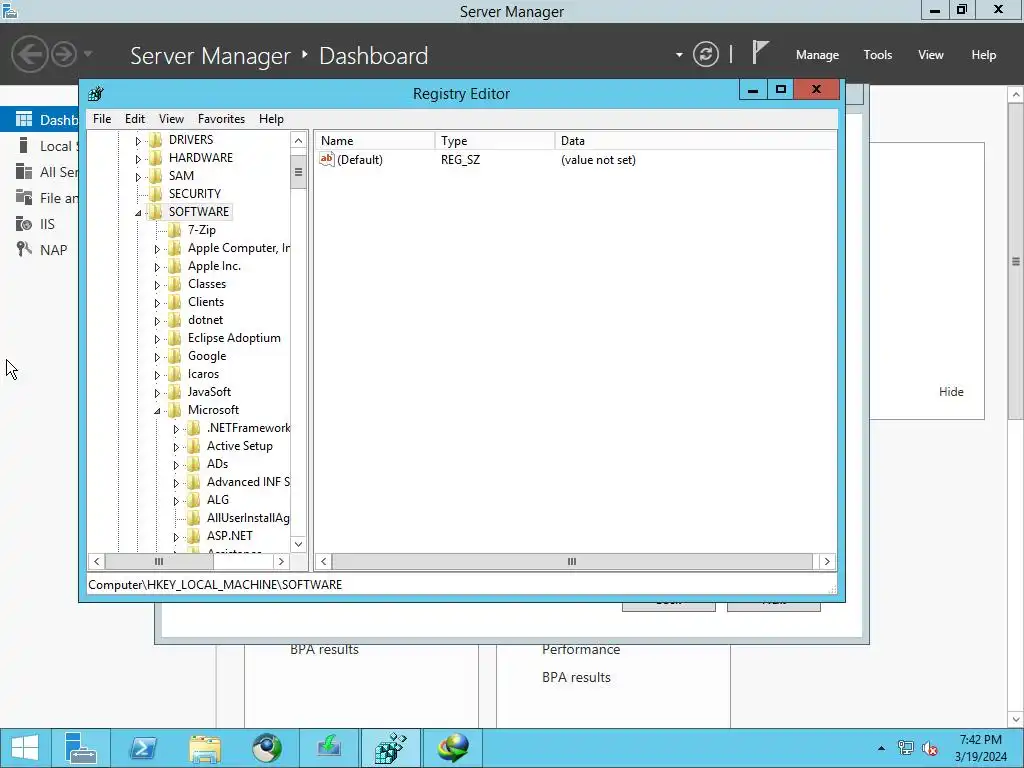Collapse the Microsoft registry key
1024x768 pixels.
tap(157, 411)
